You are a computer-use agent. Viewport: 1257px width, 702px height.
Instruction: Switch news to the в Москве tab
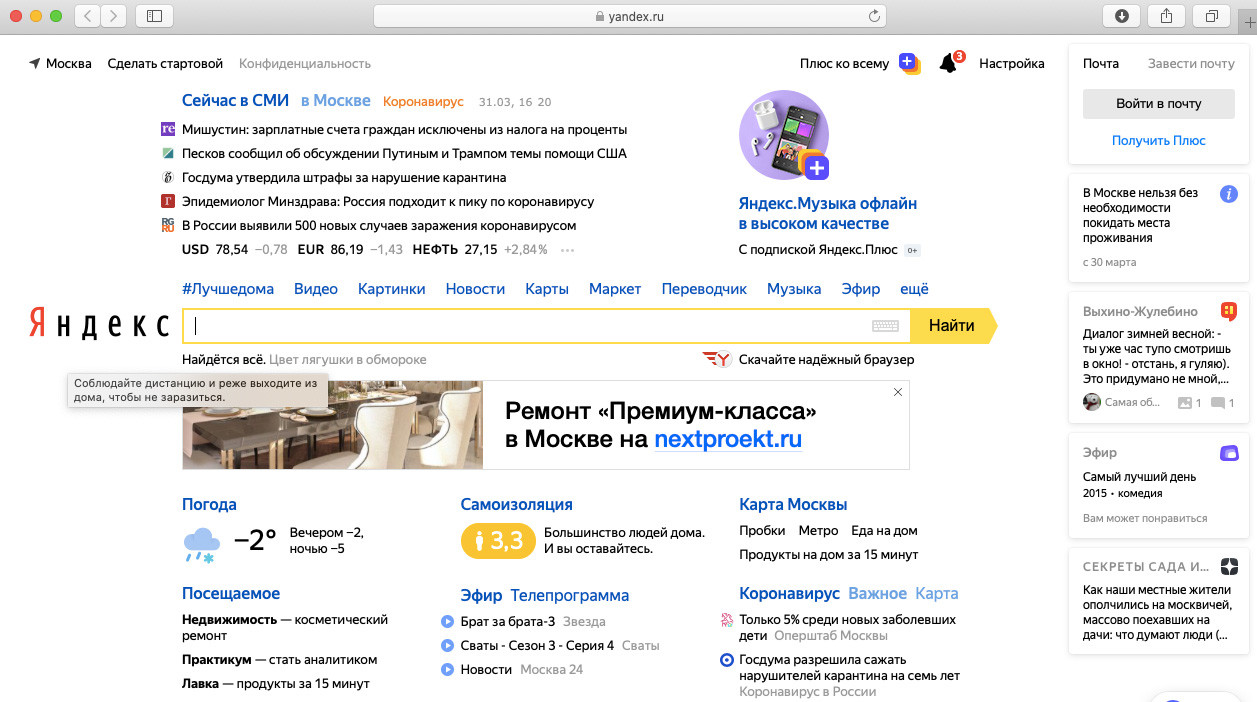pos(335,101)
